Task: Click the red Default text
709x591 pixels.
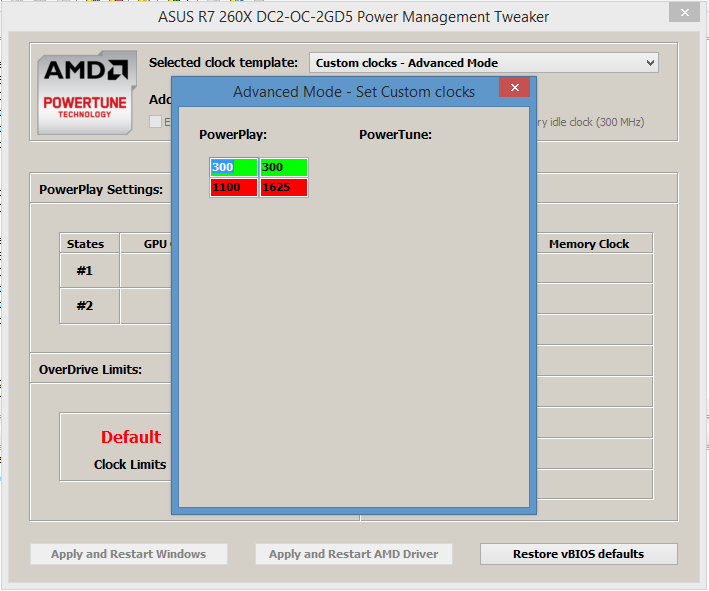Action: pyautogui.click(x=131, y=437)
